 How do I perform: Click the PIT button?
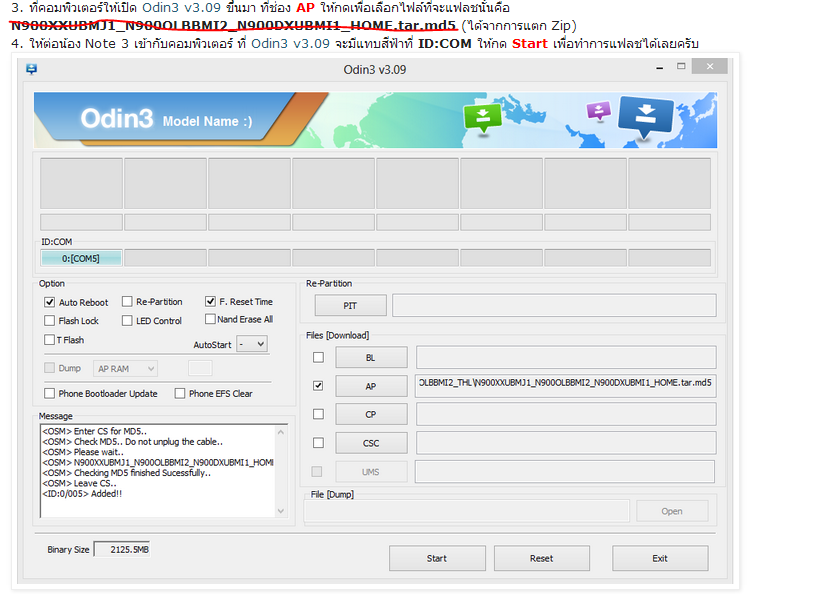click(x=351, y=305)
